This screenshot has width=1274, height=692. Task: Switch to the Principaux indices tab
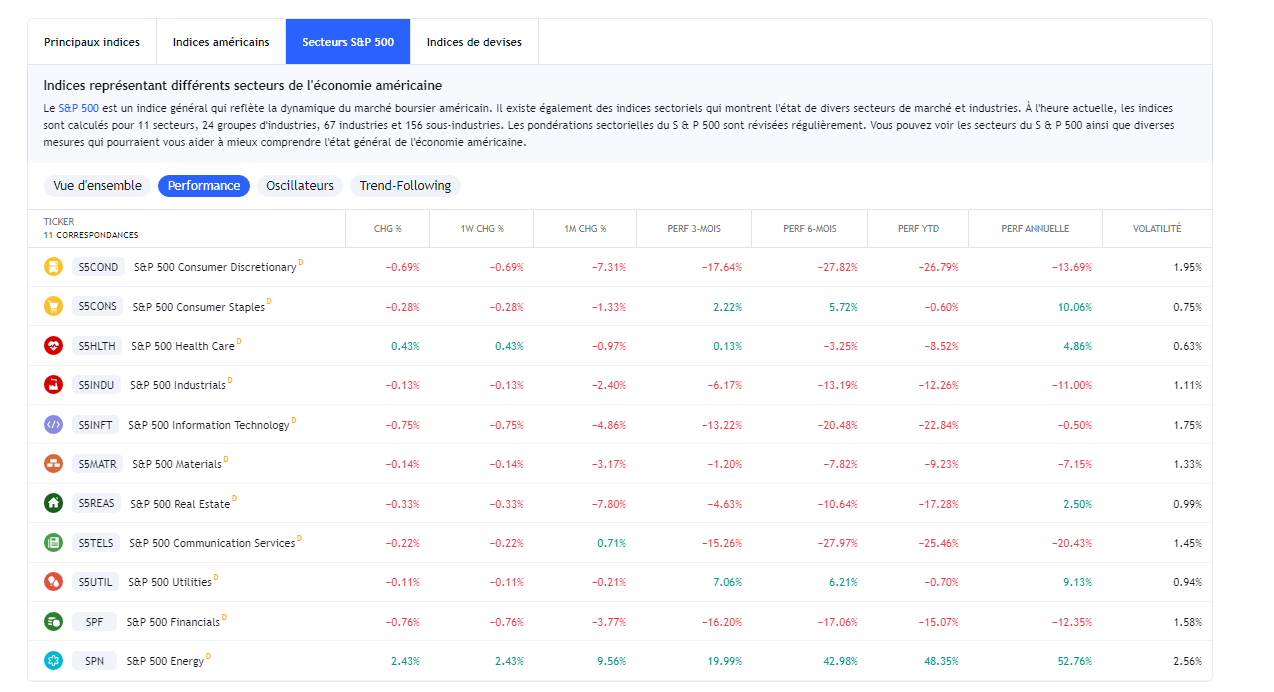[92, 42]
